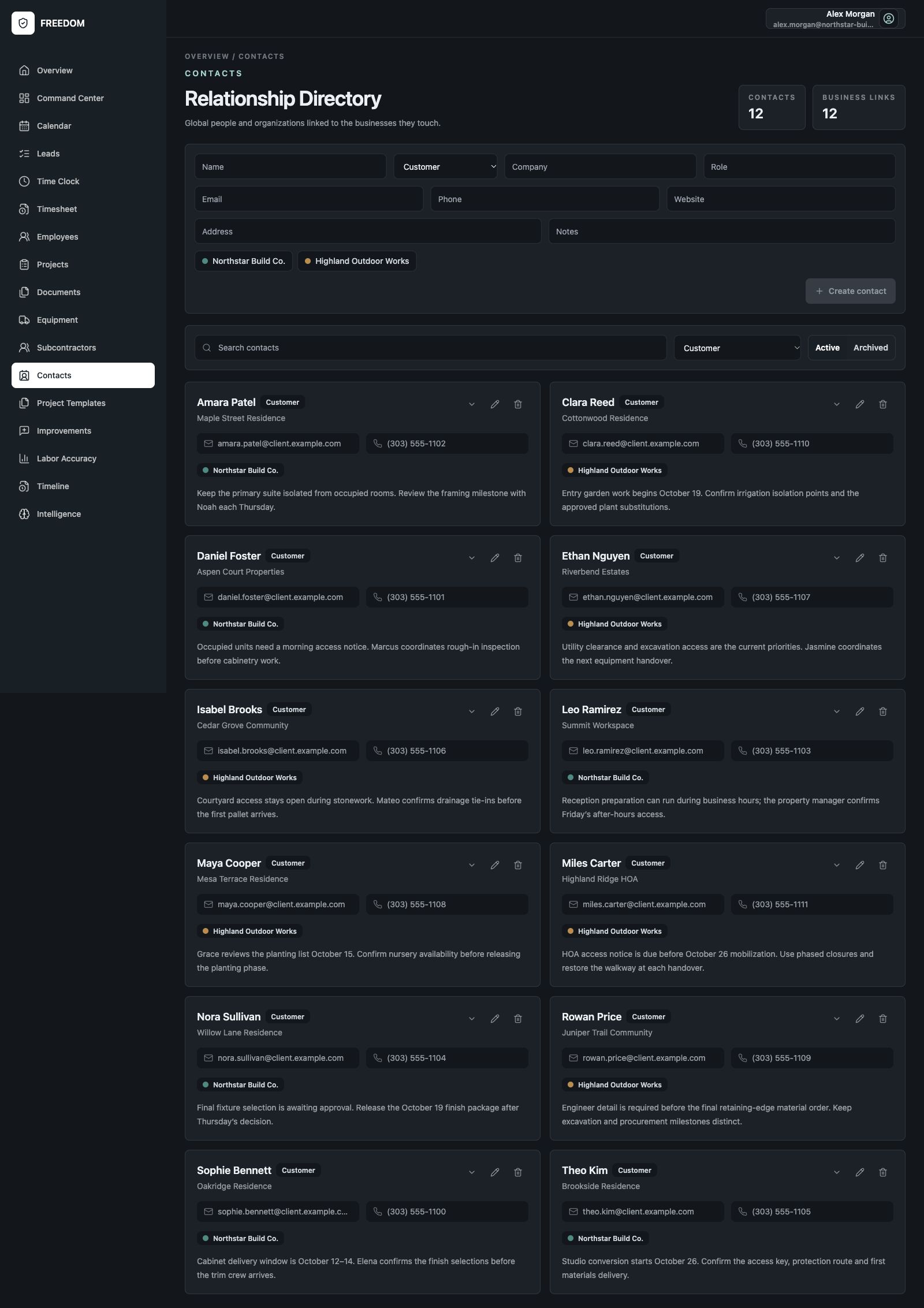Open the Time Clock page

83,181
